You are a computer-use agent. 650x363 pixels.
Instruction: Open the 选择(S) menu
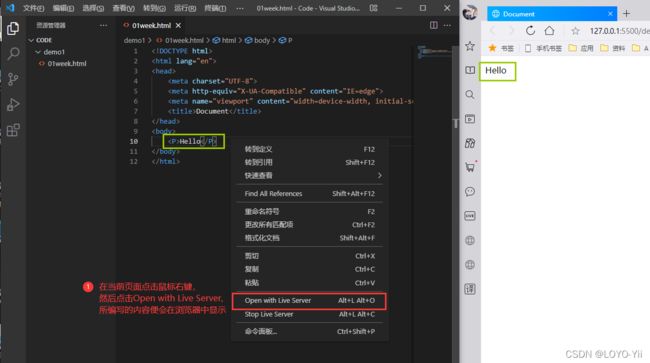click(x=93, y=8)
